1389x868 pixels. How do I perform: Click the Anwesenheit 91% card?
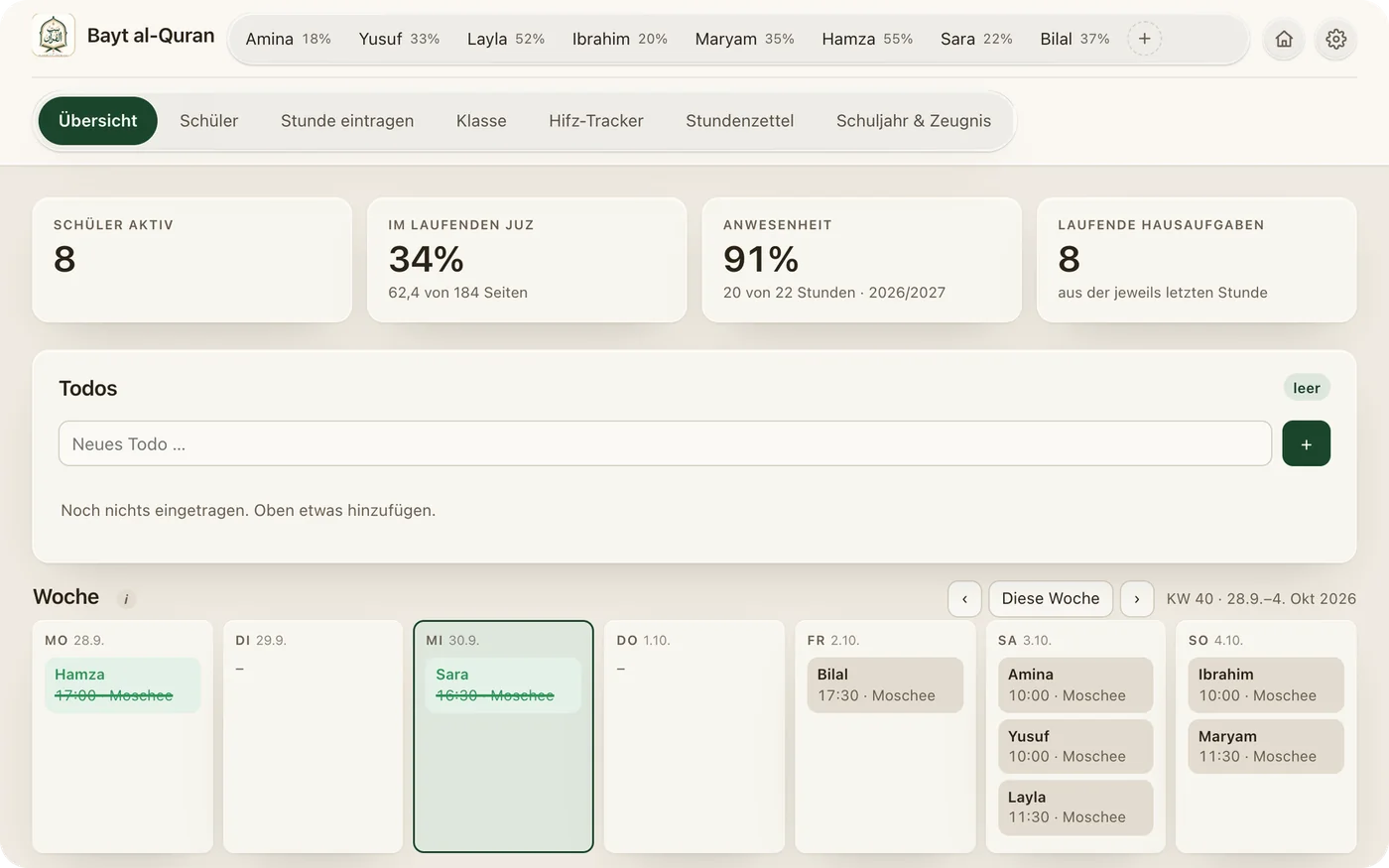[861, 260]
